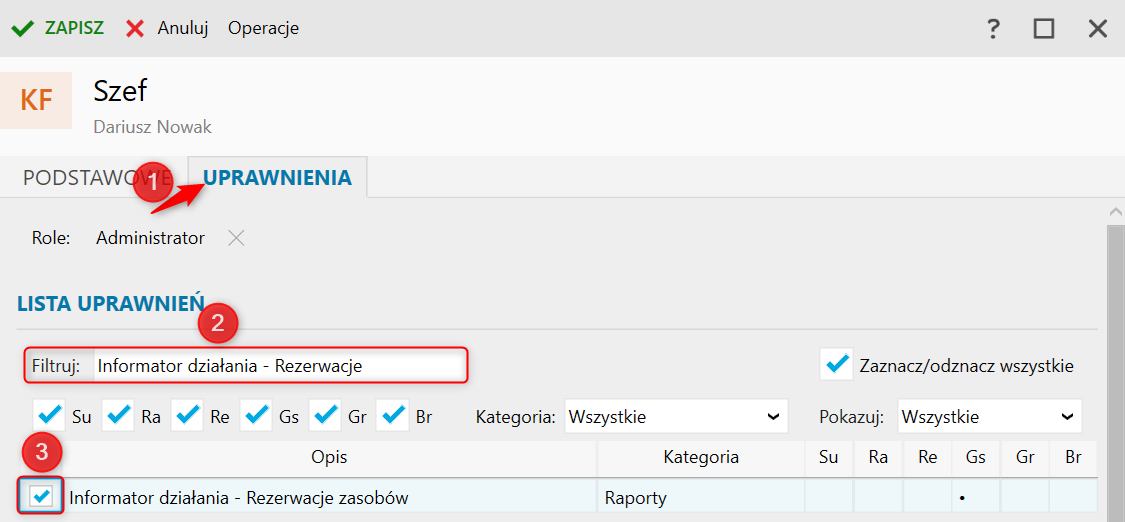Click the Filtruj input field
Image resolution: width=1125 pixels, height=522 pixels.
279,366
